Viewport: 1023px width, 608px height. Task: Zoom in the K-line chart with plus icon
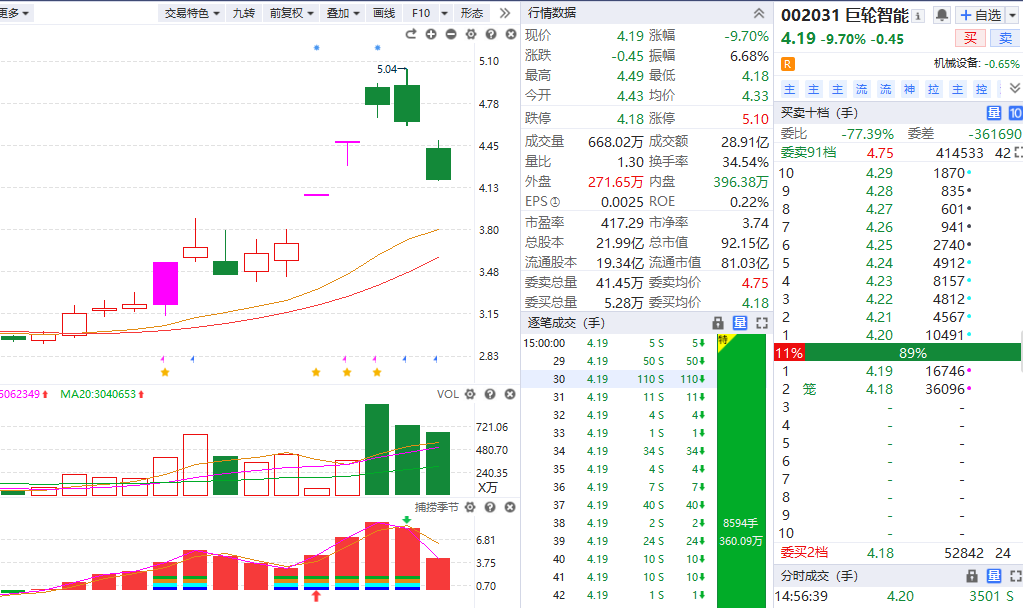[431, 35]
